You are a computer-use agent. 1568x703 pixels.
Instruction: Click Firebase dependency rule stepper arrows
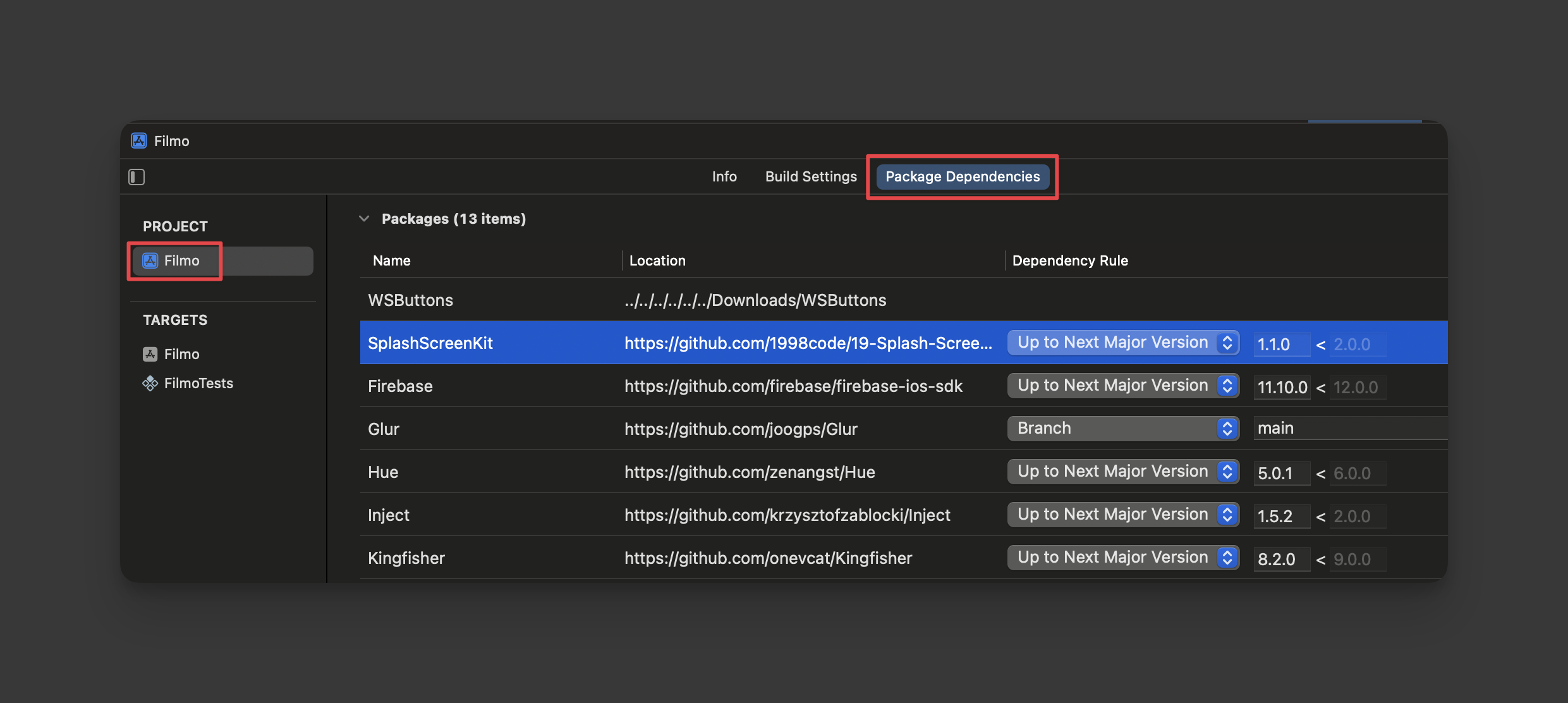(1227, 386)
